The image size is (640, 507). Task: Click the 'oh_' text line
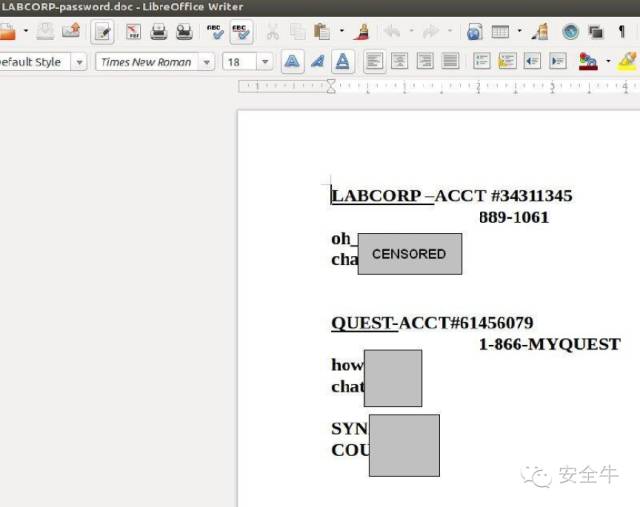[x=344, y=239]
